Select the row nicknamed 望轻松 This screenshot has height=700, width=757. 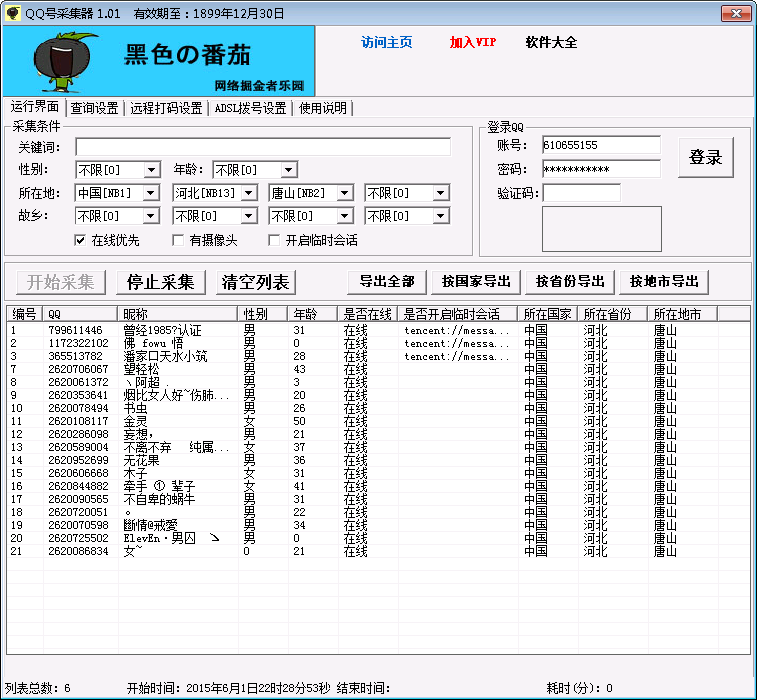point(378,369)
